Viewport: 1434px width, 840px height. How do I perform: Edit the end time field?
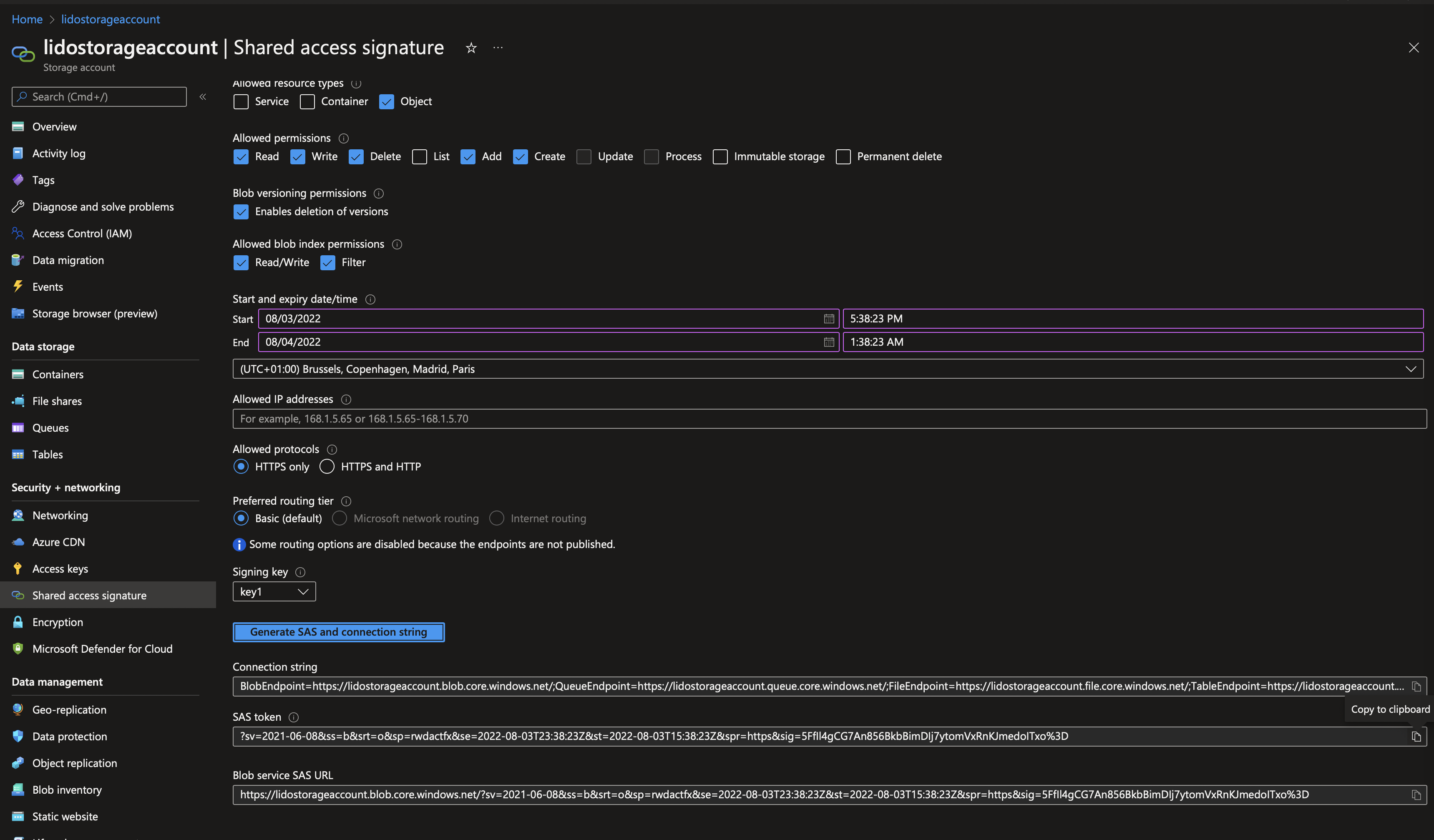(1133, 342)
